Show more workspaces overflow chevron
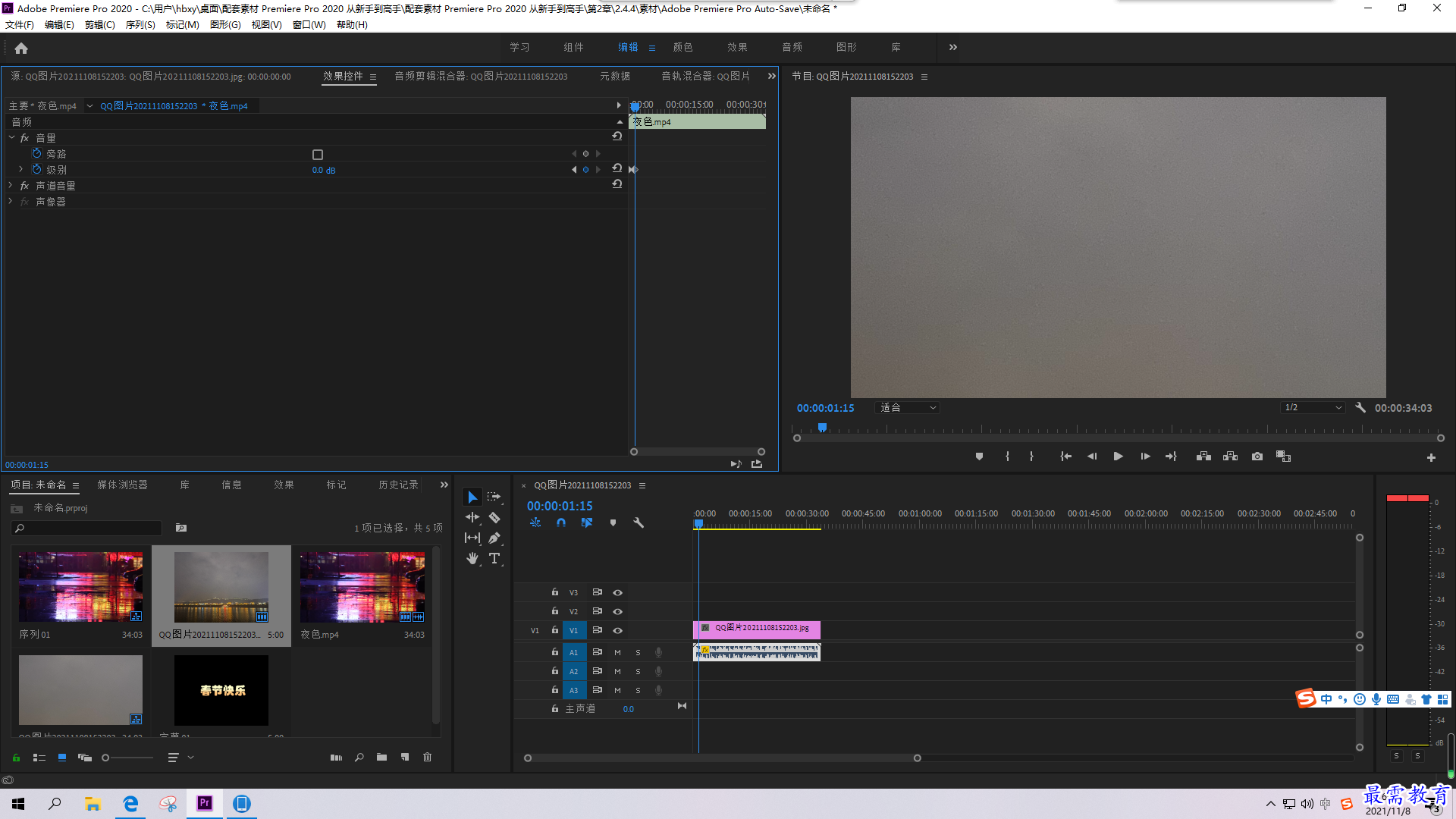The height and width of the screenshot is (819, 1456). [x=953, y=47]
